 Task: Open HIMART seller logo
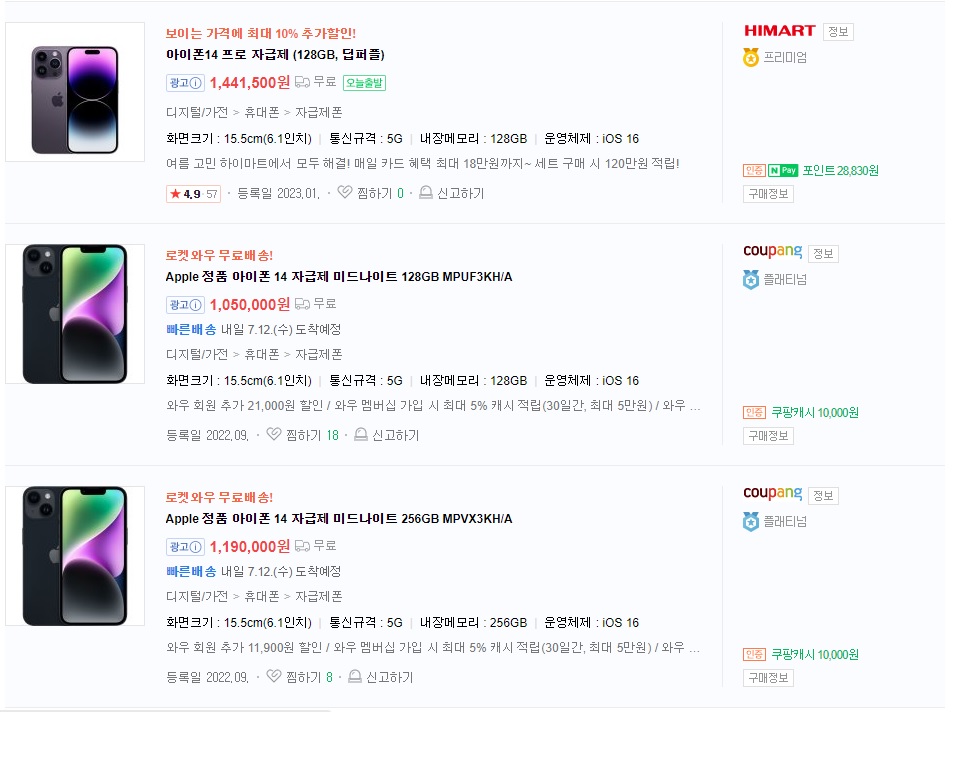click(780, 30)
